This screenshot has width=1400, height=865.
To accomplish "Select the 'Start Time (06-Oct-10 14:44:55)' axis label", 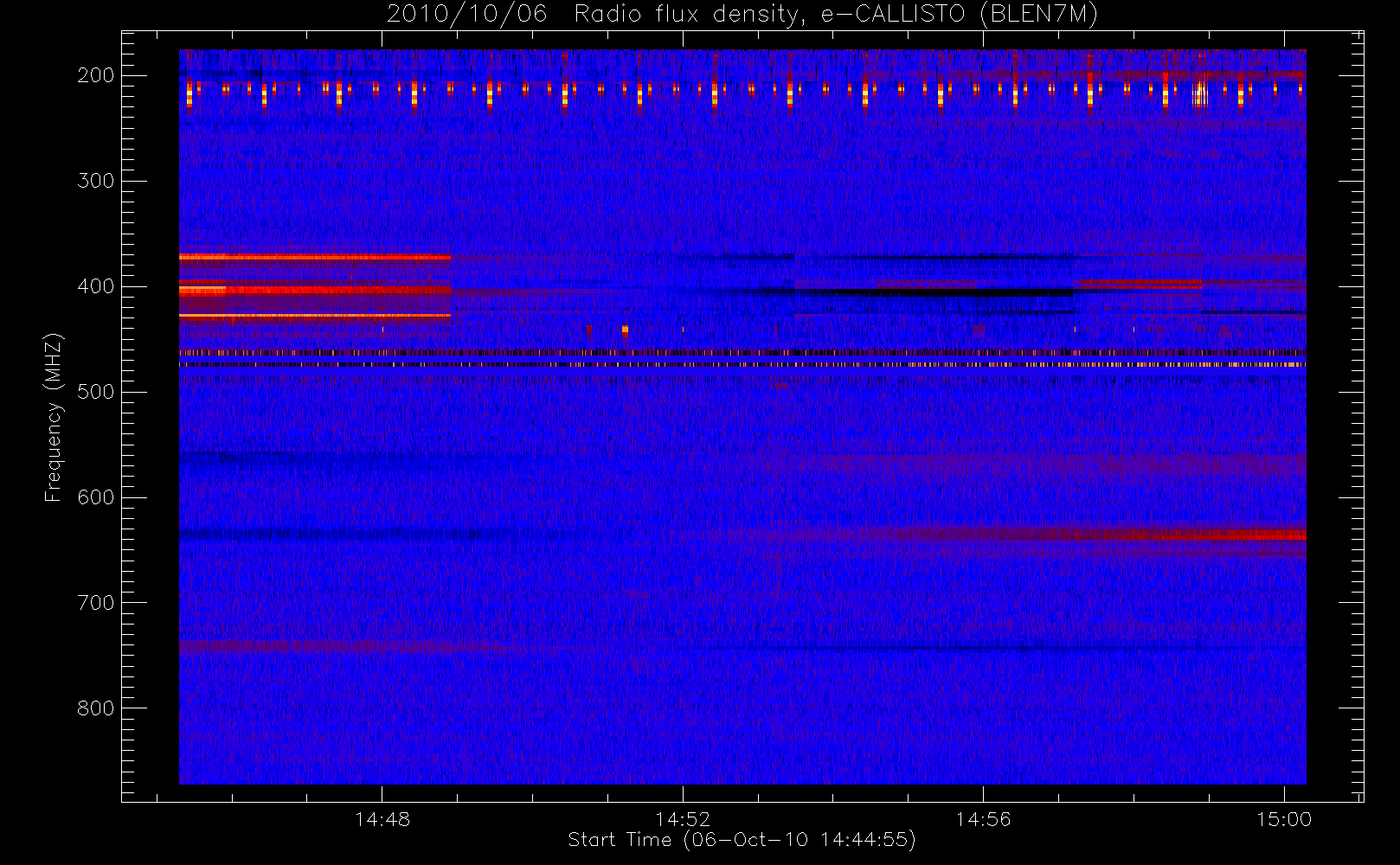I will point(742,840).
